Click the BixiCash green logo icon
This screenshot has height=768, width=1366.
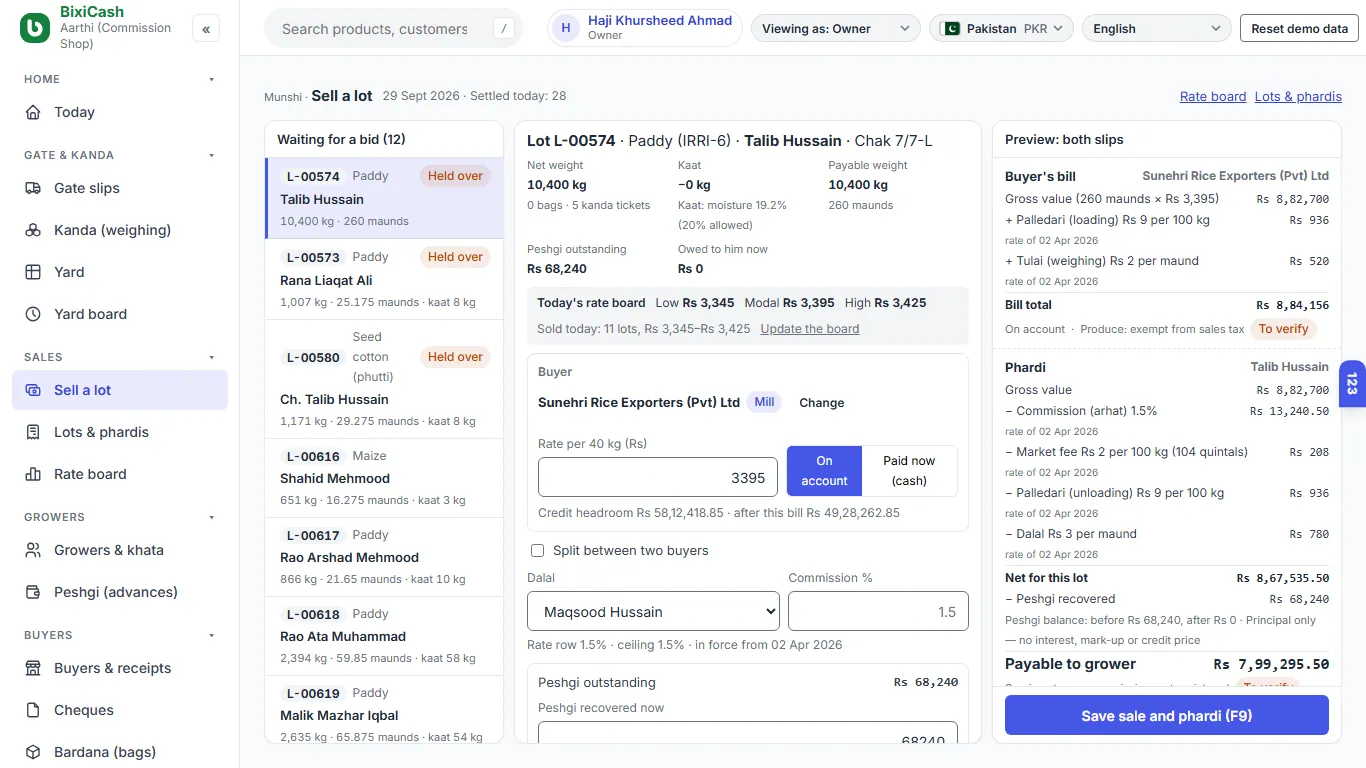pyautogui.click(x=35, y=28)
